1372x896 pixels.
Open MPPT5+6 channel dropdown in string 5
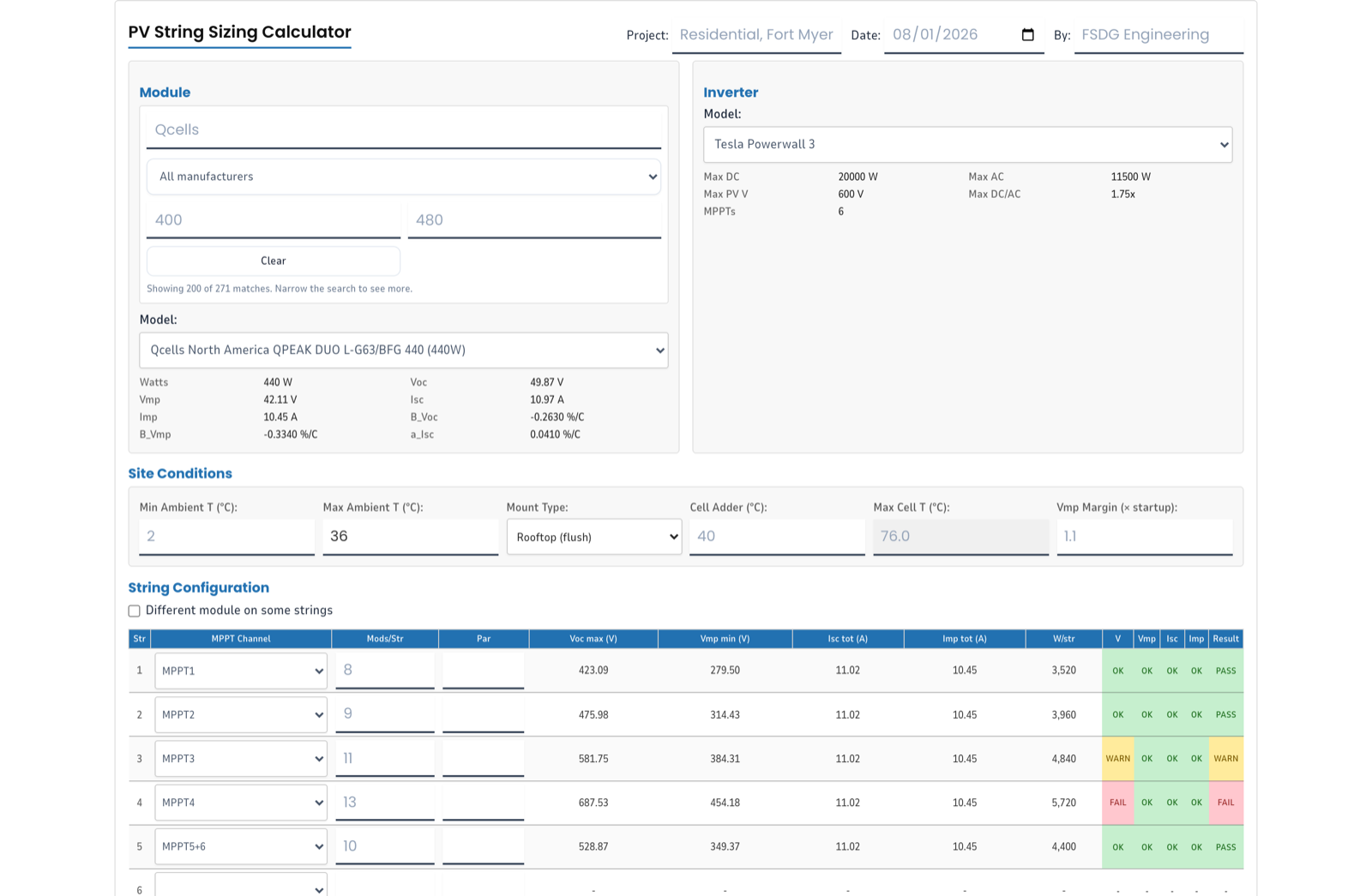[241, 846]
